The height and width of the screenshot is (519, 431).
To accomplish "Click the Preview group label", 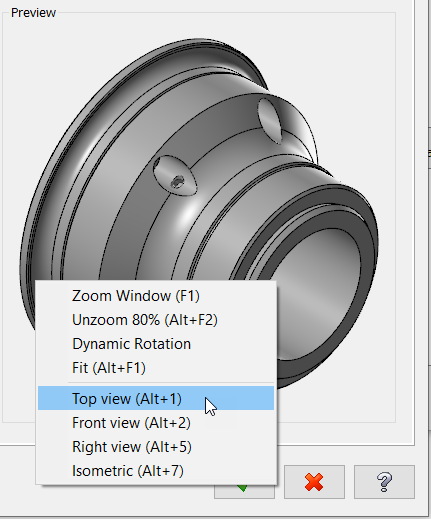I will click(x=33, y=13).
